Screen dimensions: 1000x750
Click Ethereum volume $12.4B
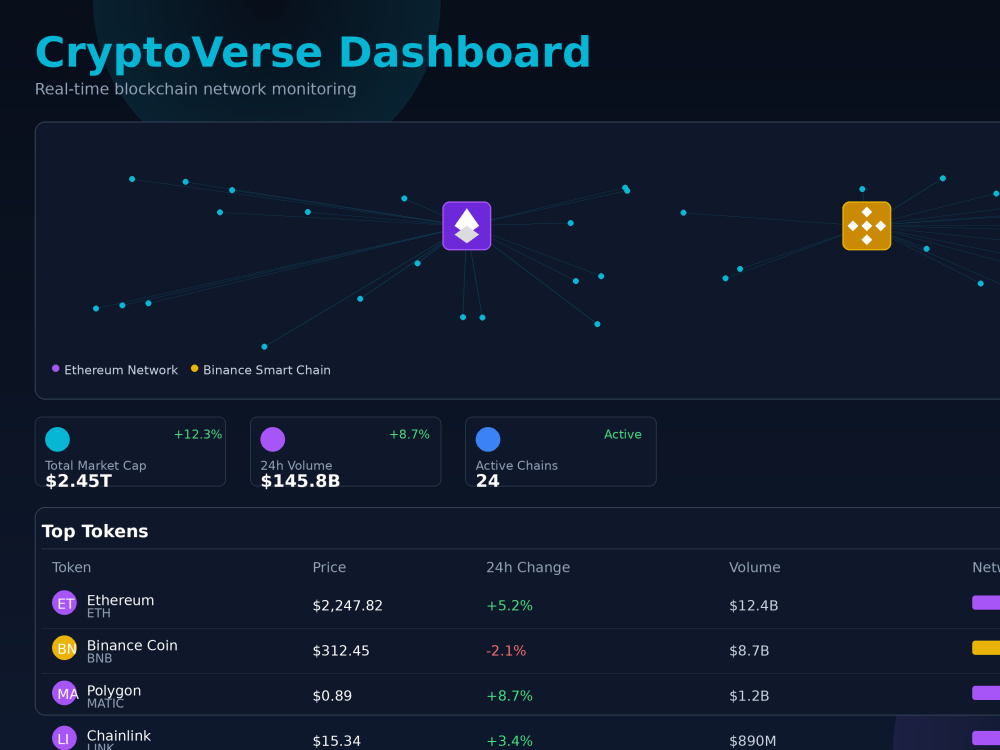[x=754, y=606]
